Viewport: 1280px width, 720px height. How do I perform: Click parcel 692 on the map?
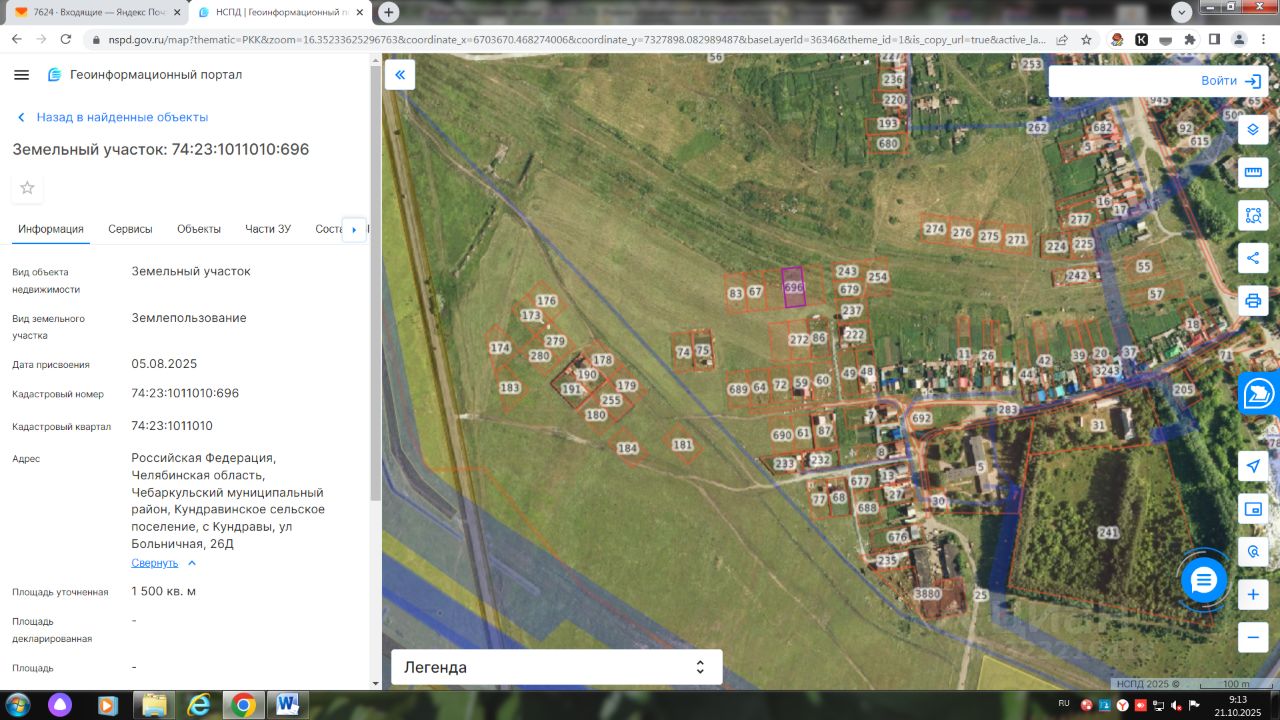[921, 418]
